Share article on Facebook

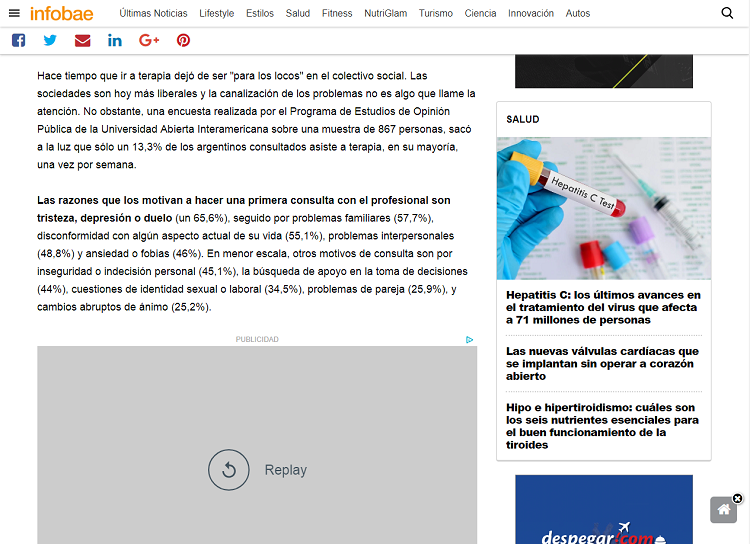tap(18, 40)
